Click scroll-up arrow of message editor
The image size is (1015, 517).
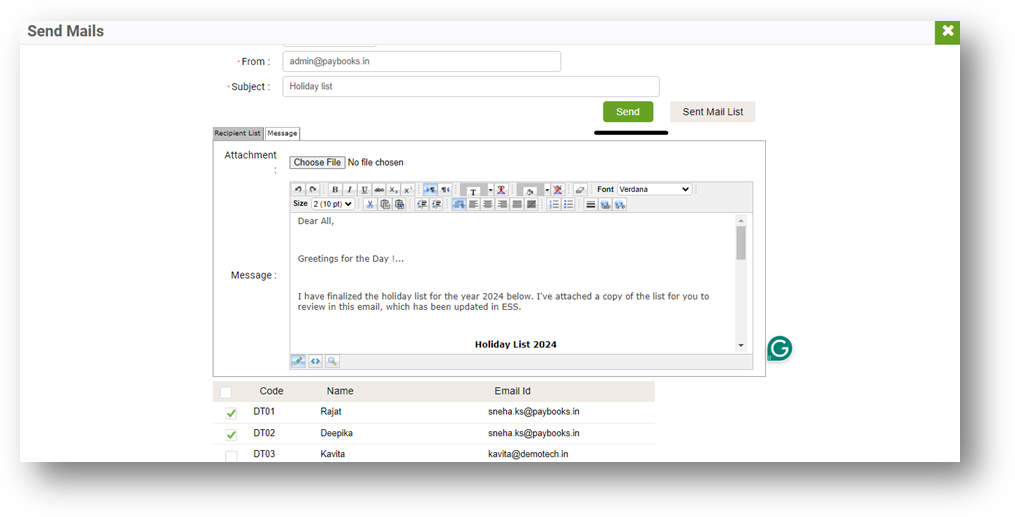(x=741, y=221)
